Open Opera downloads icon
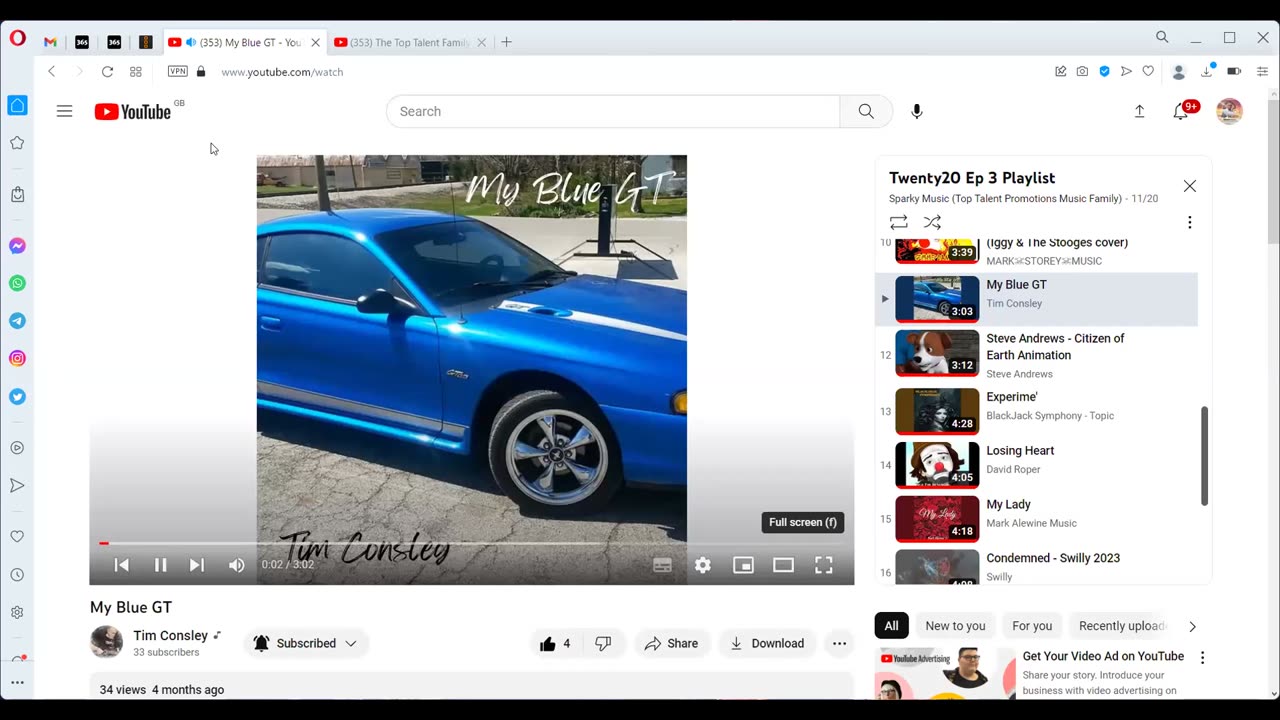Viewport: 1280px width, 720px height. 1207,71
